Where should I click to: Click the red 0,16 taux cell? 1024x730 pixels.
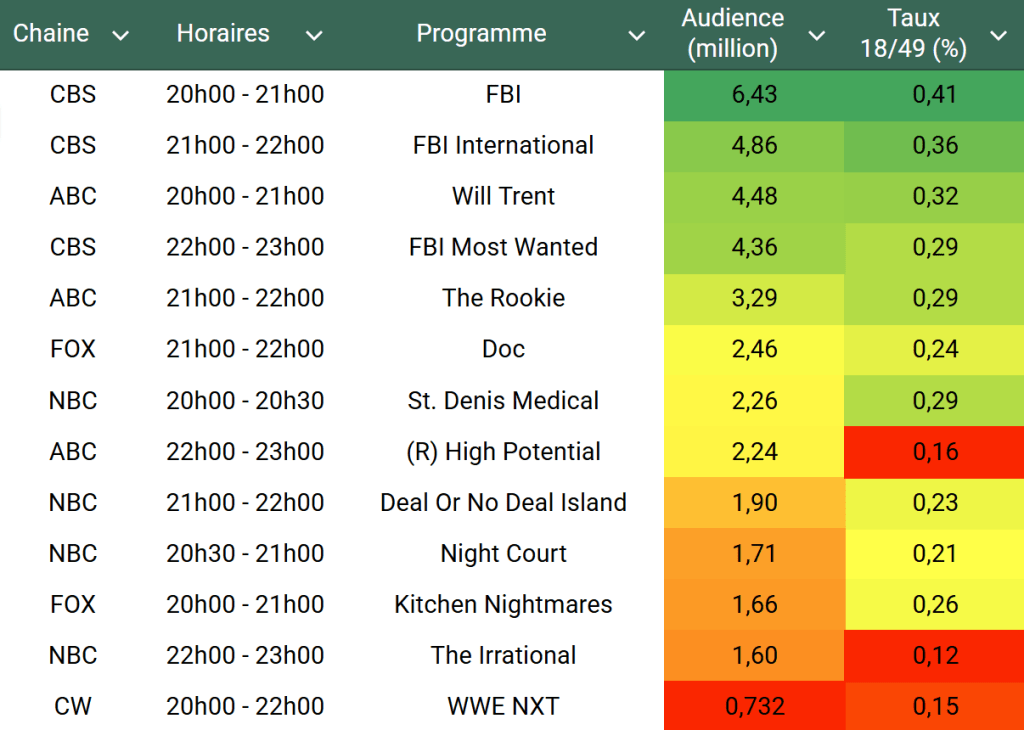tap(934, 452)
